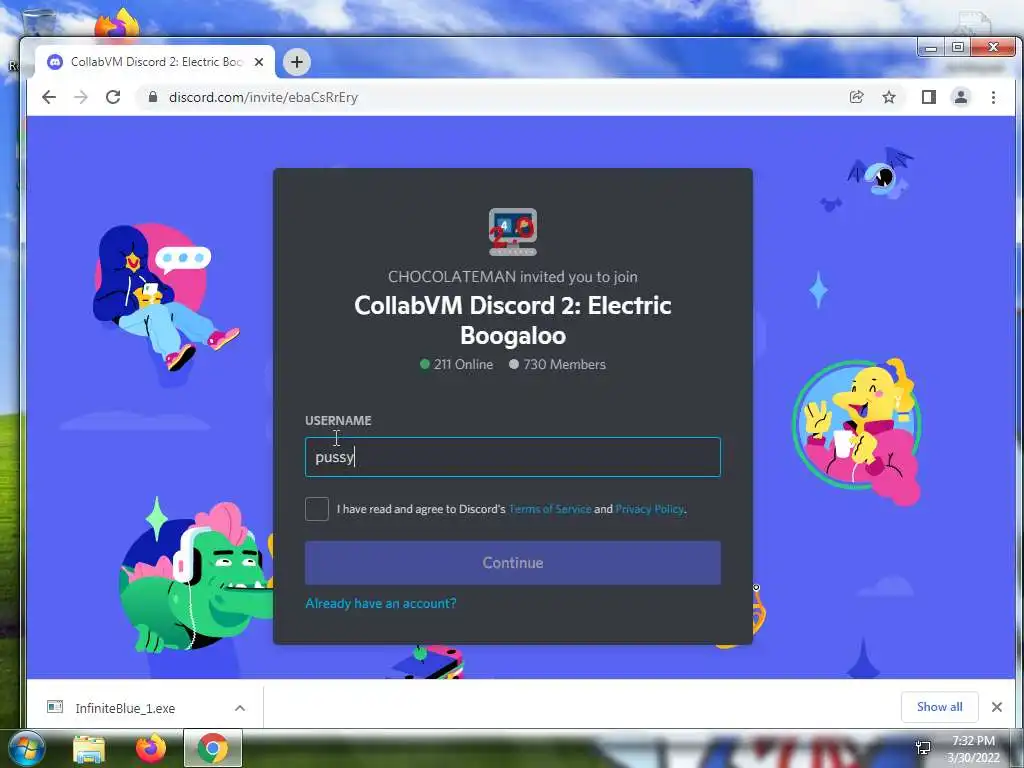Screen dimensions: 1024x768
Task: Click the Firefox desktop icon behind Chrome
Action: pos(117,24)
